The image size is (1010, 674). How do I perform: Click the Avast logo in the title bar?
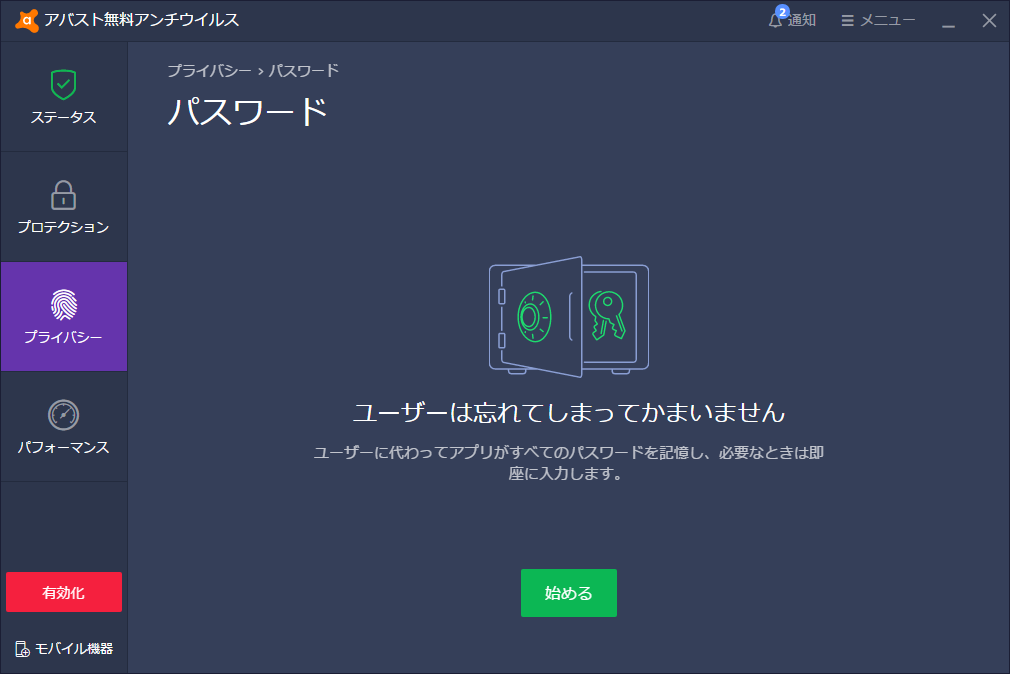point(28,17)
